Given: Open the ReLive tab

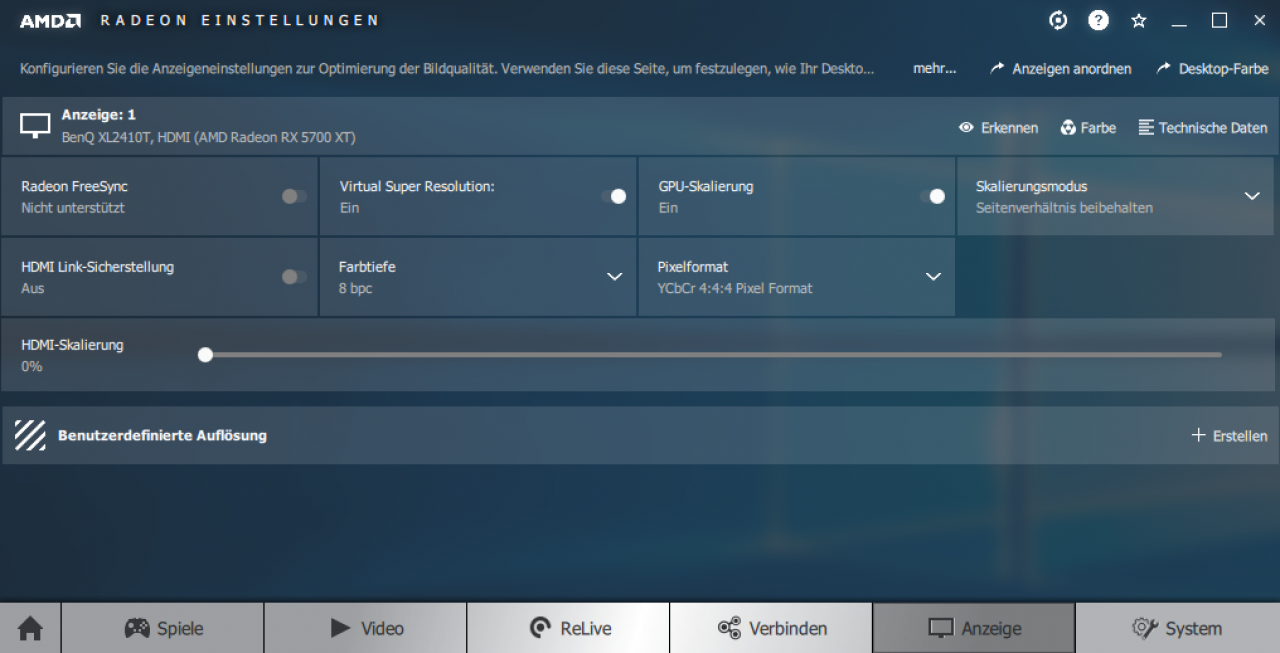Looking at the screenshot, I should coord(569,628).
